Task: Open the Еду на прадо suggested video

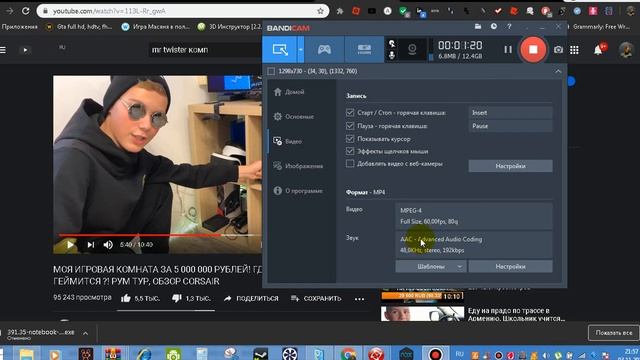Action: pos(516,314)
